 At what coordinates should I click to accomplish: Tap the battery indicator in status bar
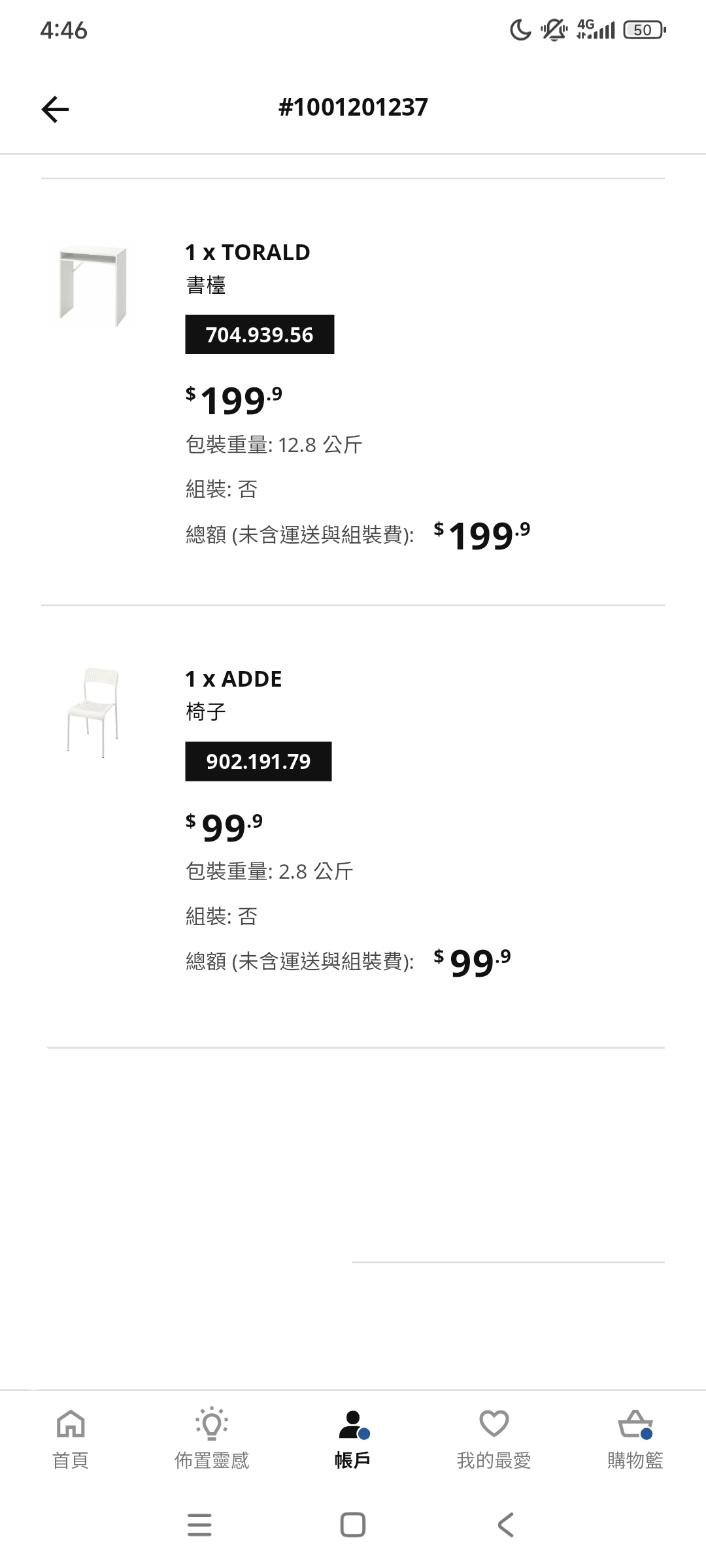tap(644, 30)
